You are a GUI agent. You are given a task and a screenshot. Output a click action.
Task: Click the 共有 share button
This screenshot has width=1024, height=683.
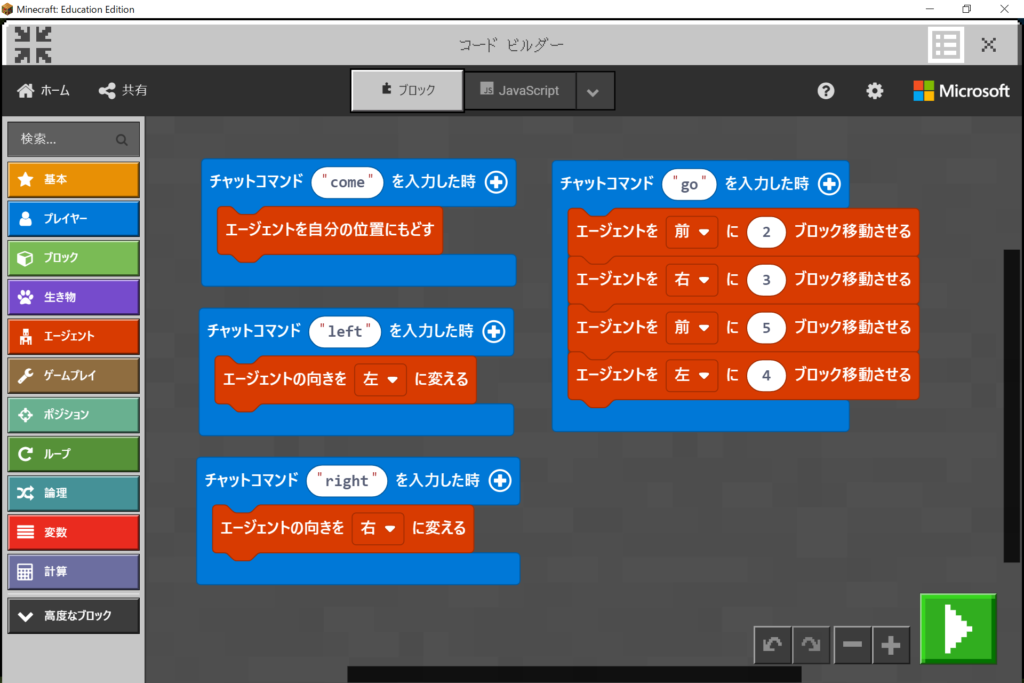[123, 91]
